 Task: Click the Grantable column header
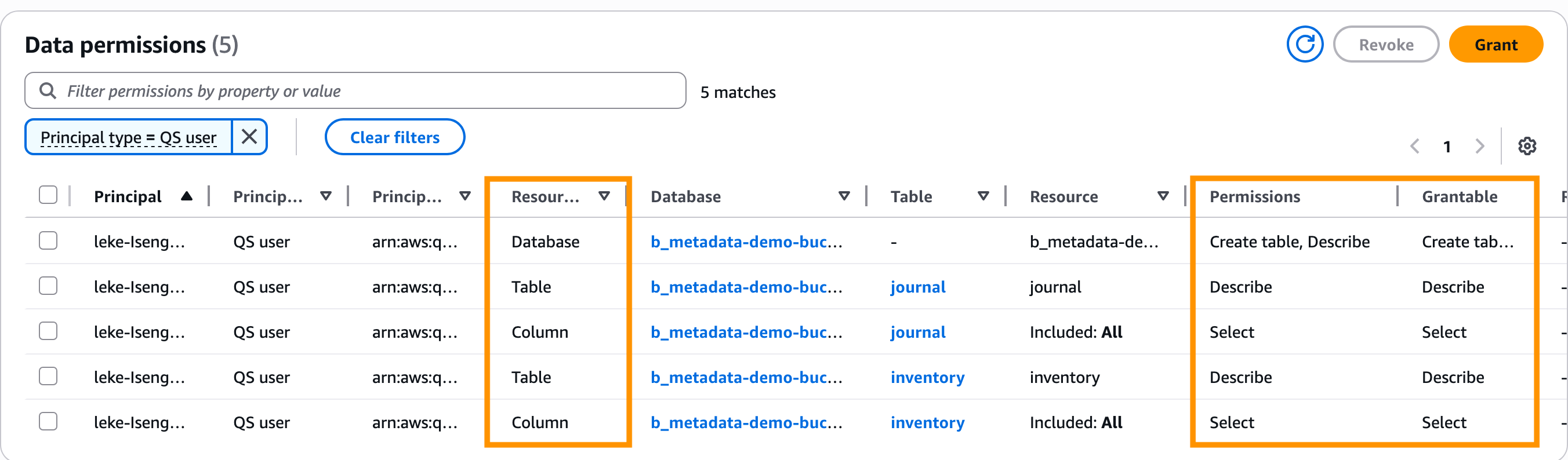[x=1460, y=196]
